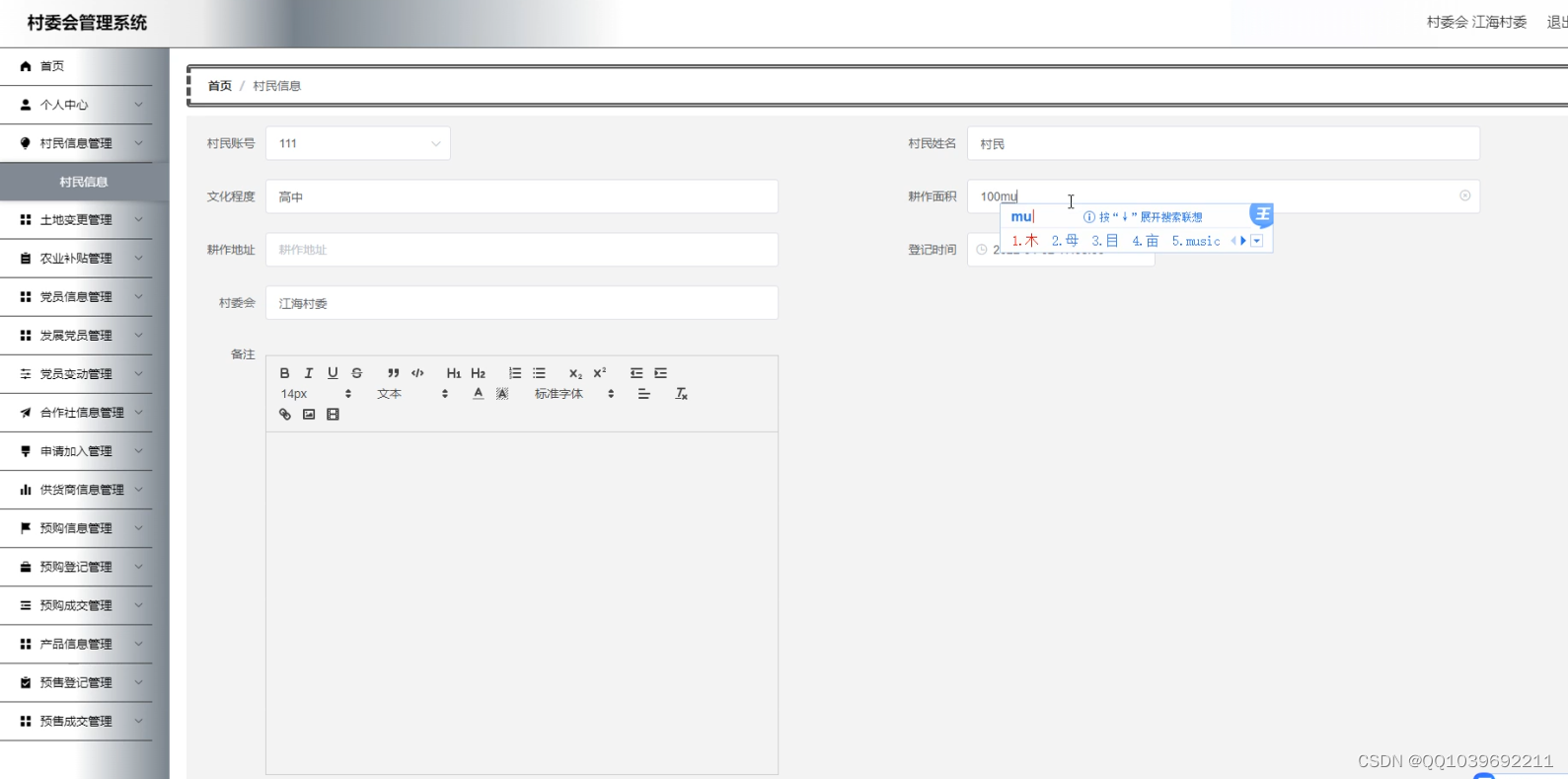This screenshot has height=779, width=1568.
Task: Open 预售登记管理 in the sidebar
Action: (x=76, y=682)
